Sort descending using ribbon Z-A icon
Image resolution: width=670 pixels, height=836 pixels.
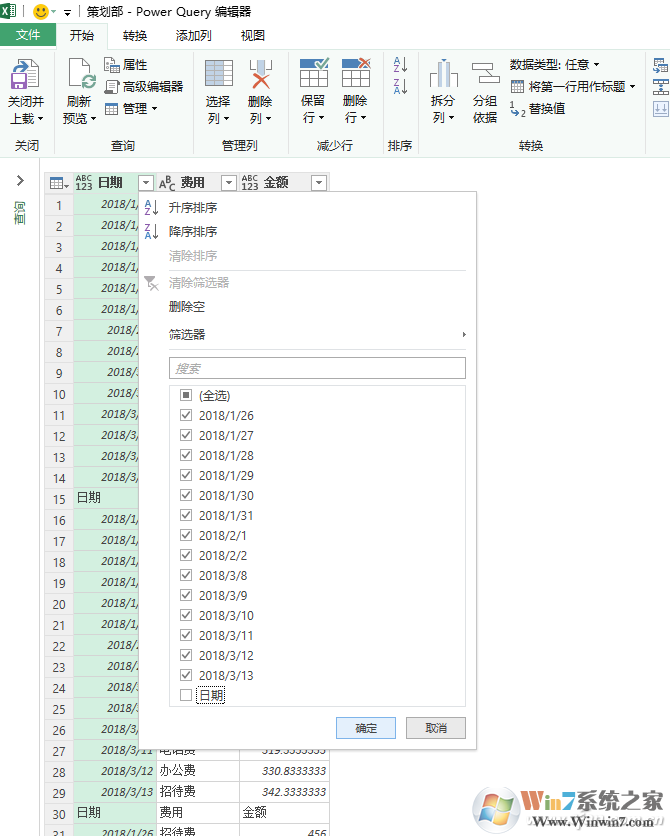(400, 86)
